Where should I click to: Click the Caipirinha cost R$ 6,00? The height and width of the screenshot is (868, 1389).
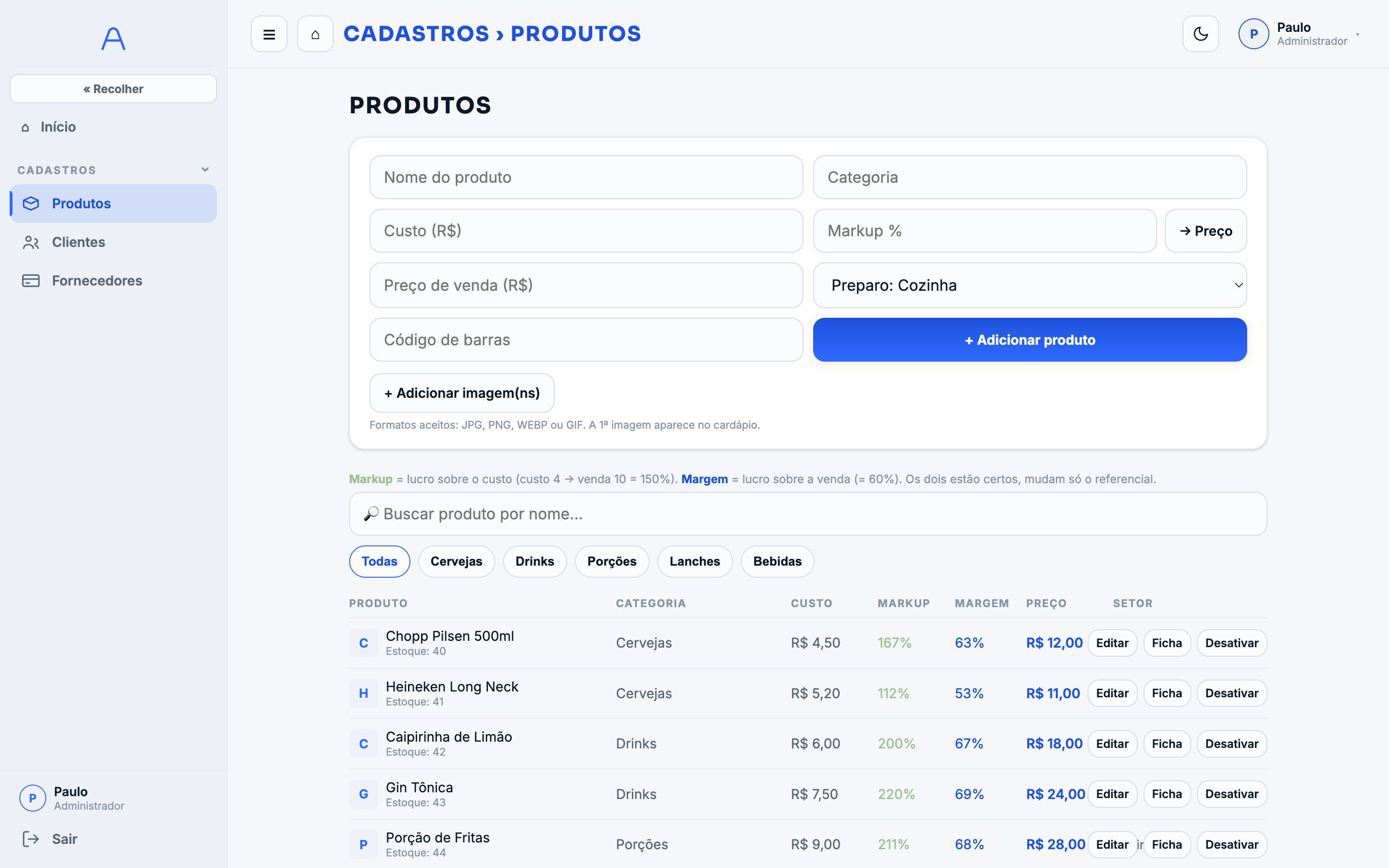coord(815,744)
